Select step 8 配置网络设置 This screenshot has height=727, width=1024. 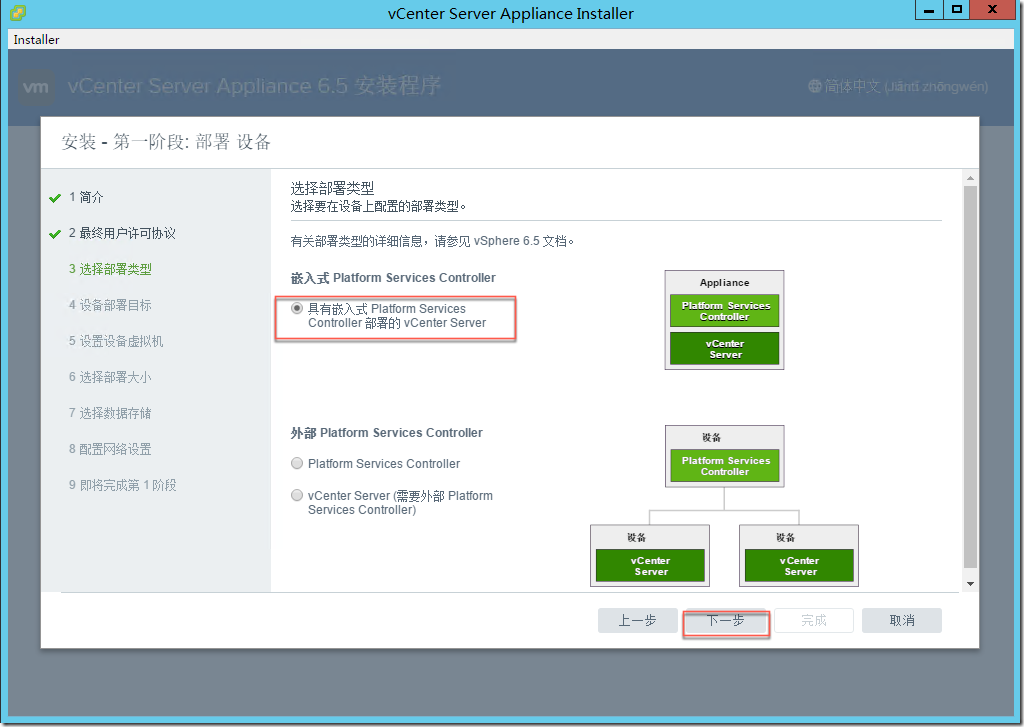110,449
